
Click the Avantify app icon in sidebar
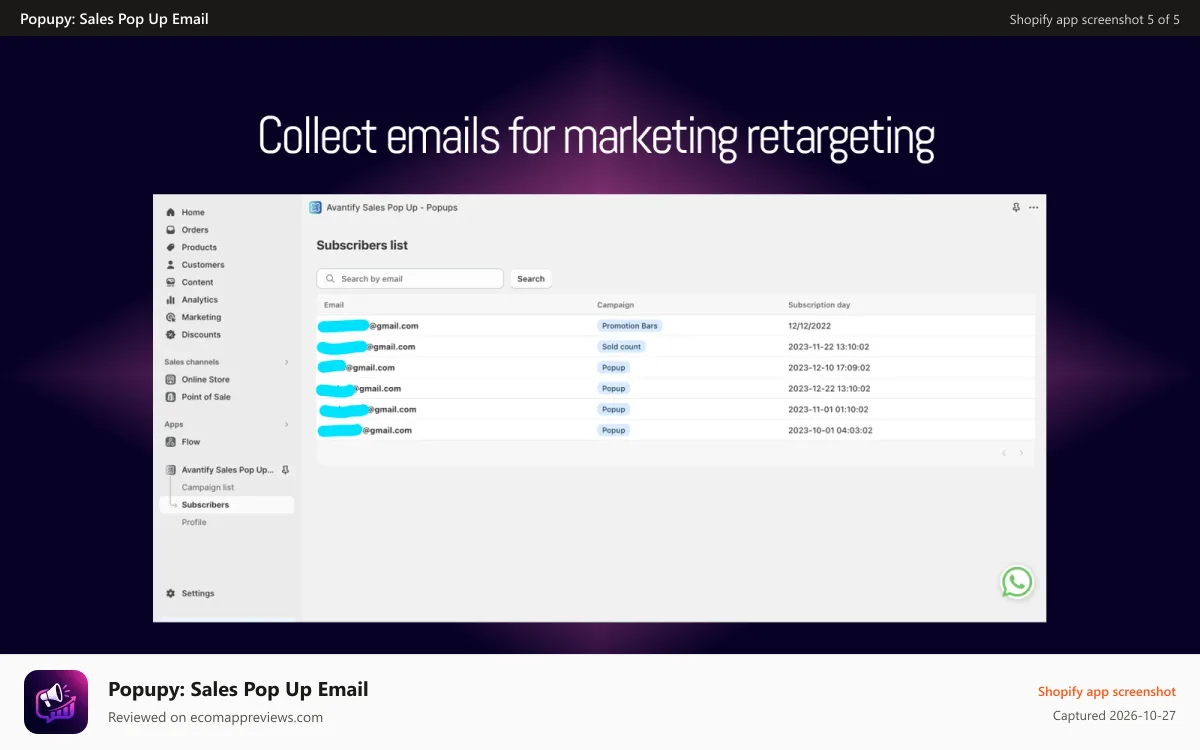tap(171, 470)
